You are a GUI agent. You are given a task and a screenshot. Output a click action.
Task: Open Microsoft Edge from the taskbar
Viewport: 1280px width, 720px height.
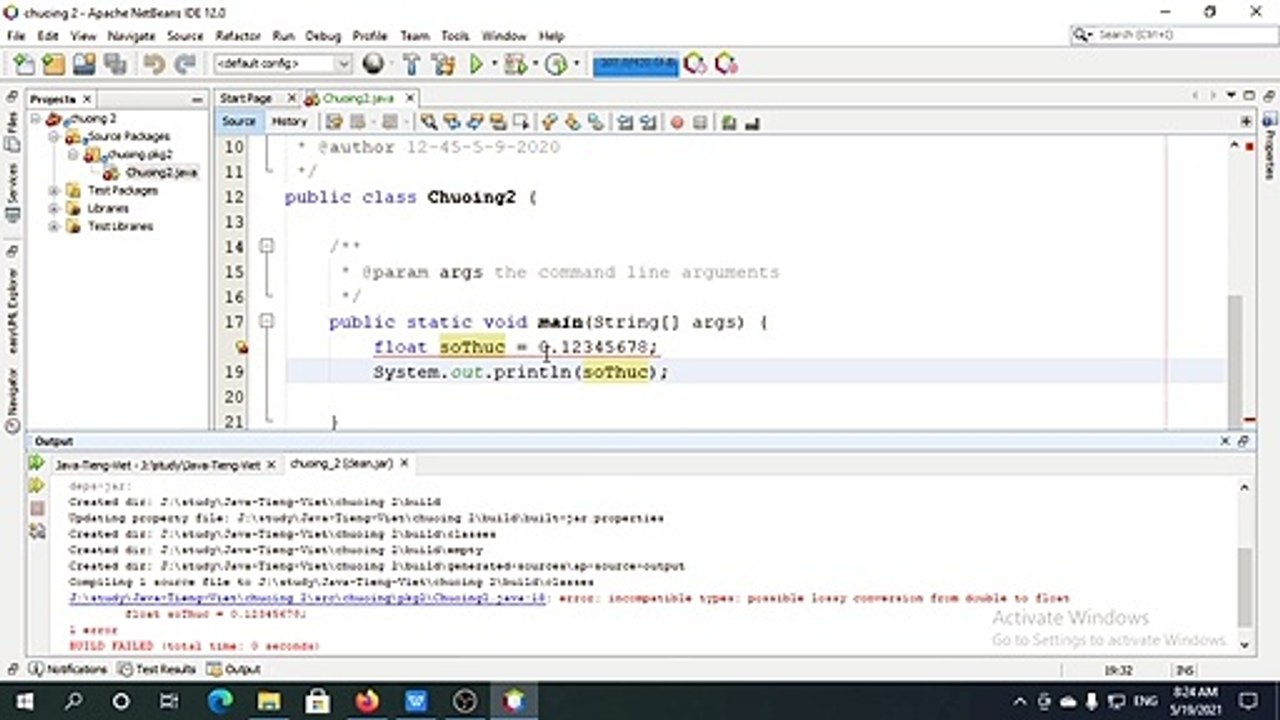coord(219,700)
